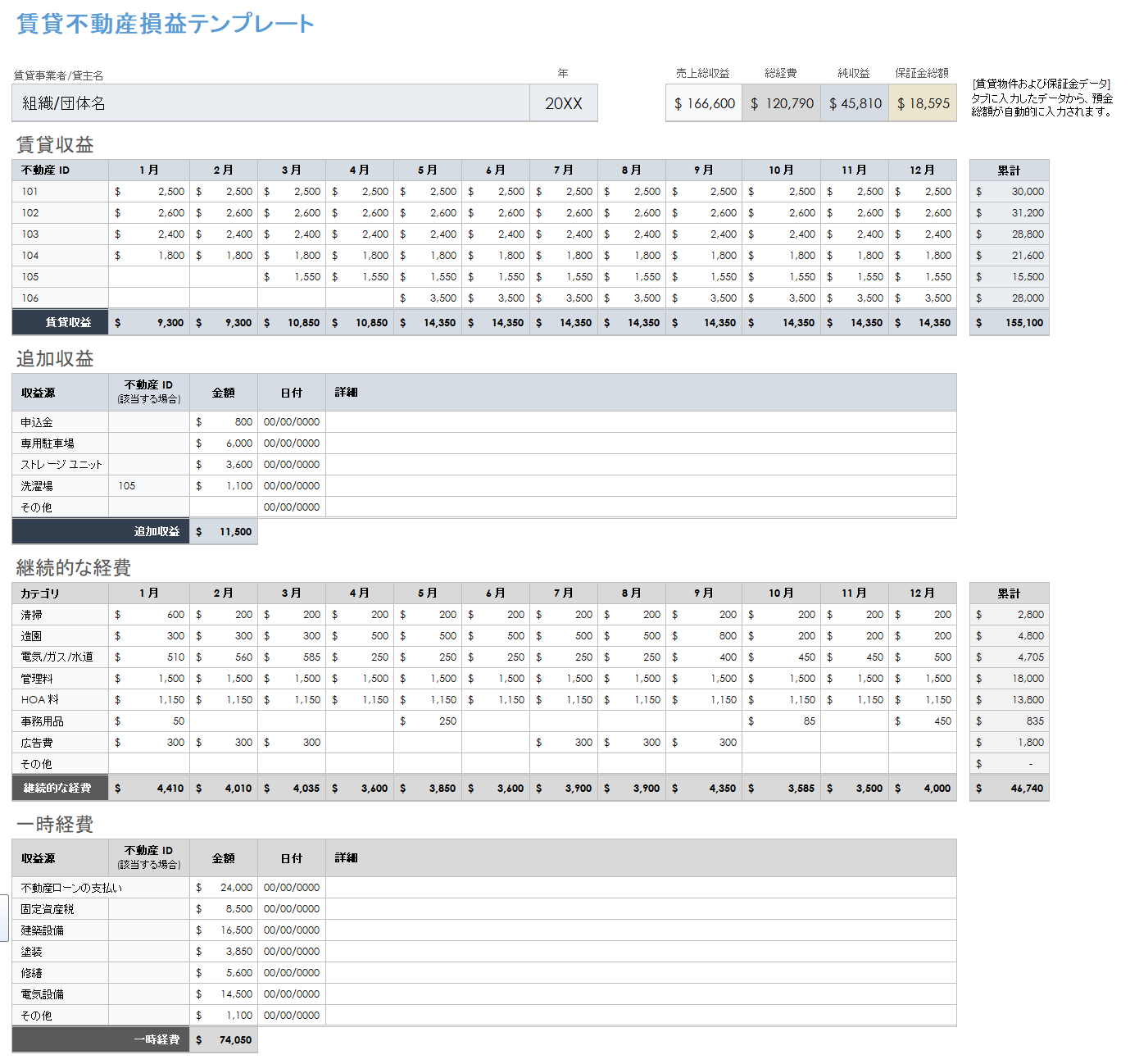Select the 広告費 expense category label

coord(61,743)
